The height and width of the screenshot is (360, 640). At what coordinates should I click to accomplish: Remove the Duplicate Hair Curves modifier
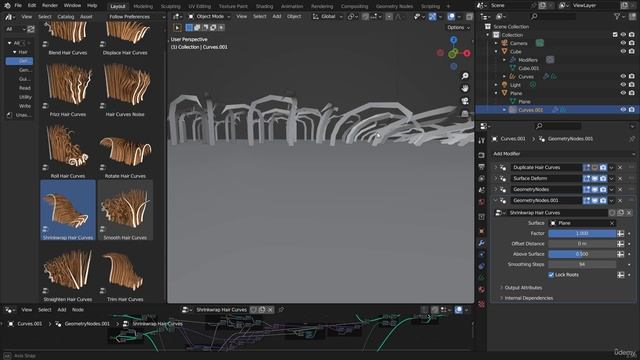(620, 167)
